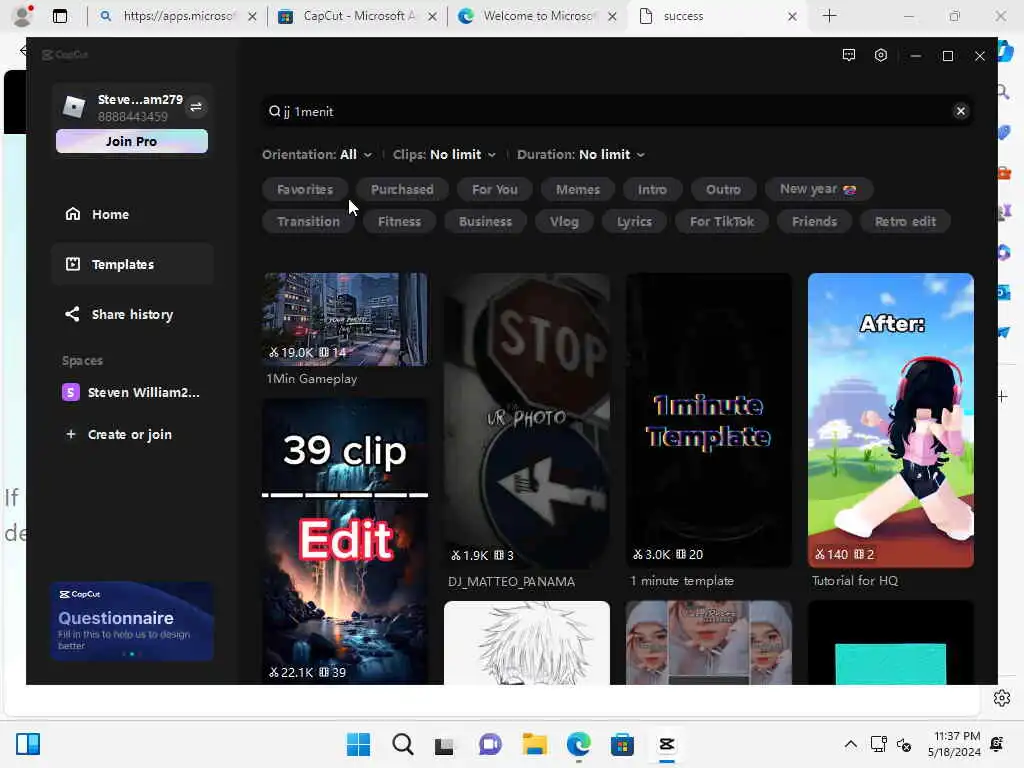Close the success browser tab
The image size is (1024, 768).
click(x=792, y=16)
